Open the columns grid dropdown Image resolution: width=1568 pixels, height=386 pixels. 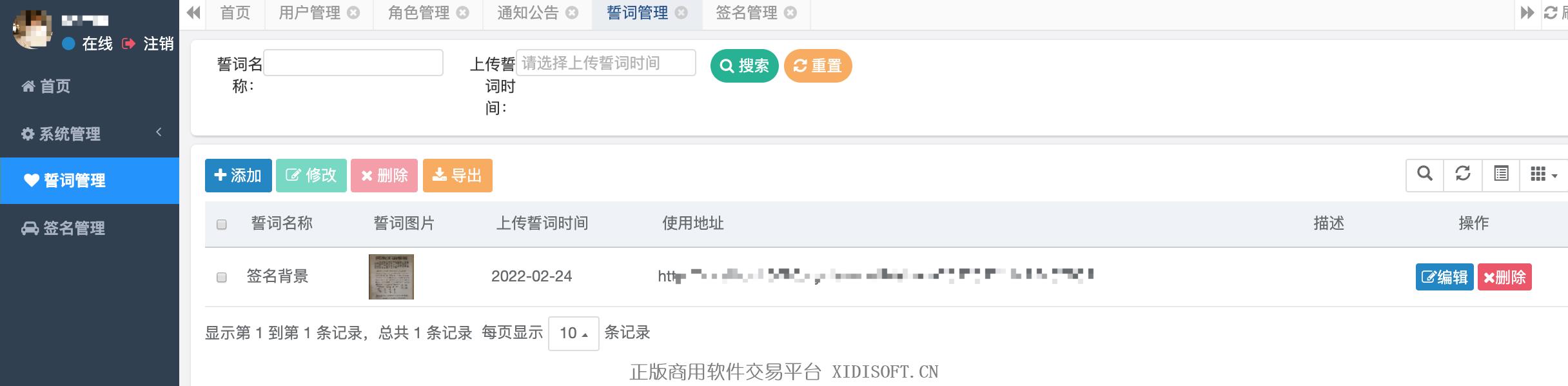[x=1544, y=174]
